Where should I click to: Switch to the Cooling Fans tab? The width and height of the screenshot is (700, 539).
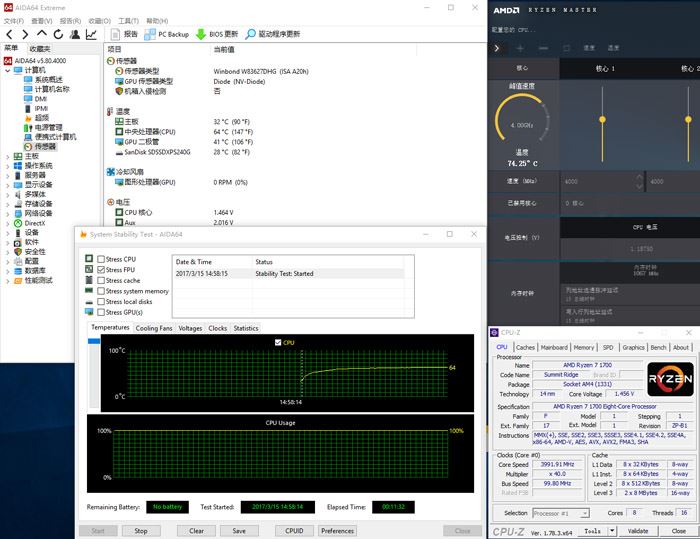(154, 328)
